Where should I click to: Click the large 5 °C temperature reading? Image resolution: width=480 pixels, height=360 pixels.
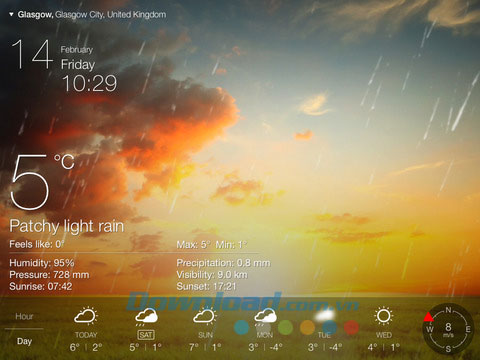pos(43,182)
